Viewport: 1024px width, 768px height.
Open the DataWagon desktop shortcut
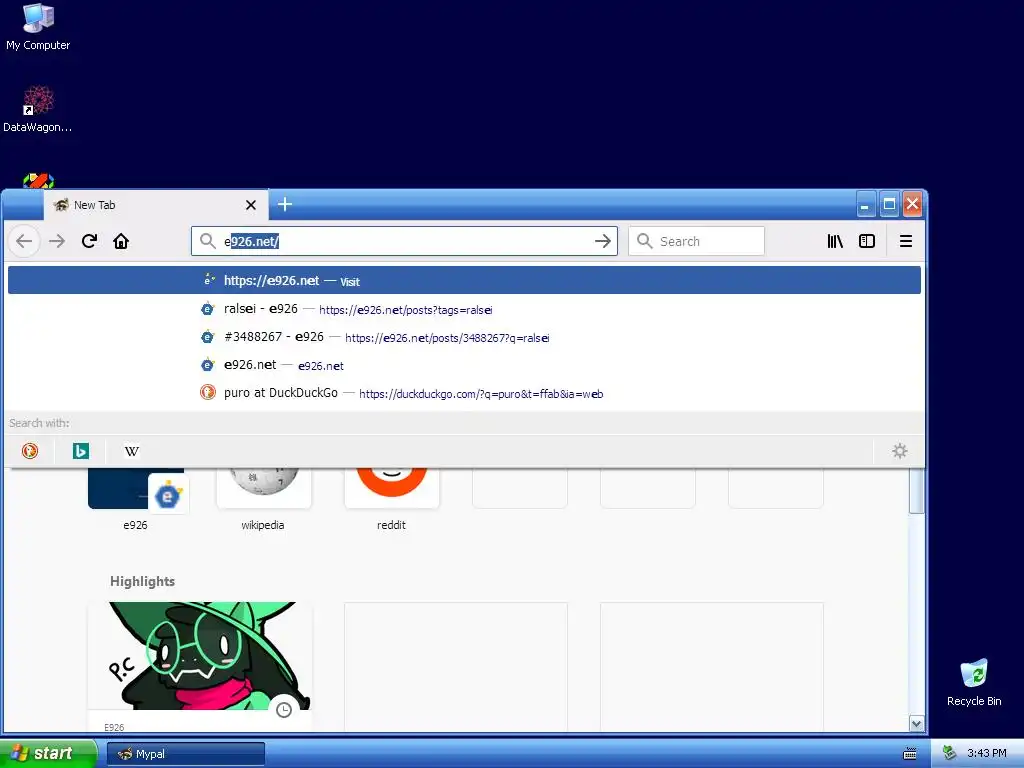(x=38, y=109)
